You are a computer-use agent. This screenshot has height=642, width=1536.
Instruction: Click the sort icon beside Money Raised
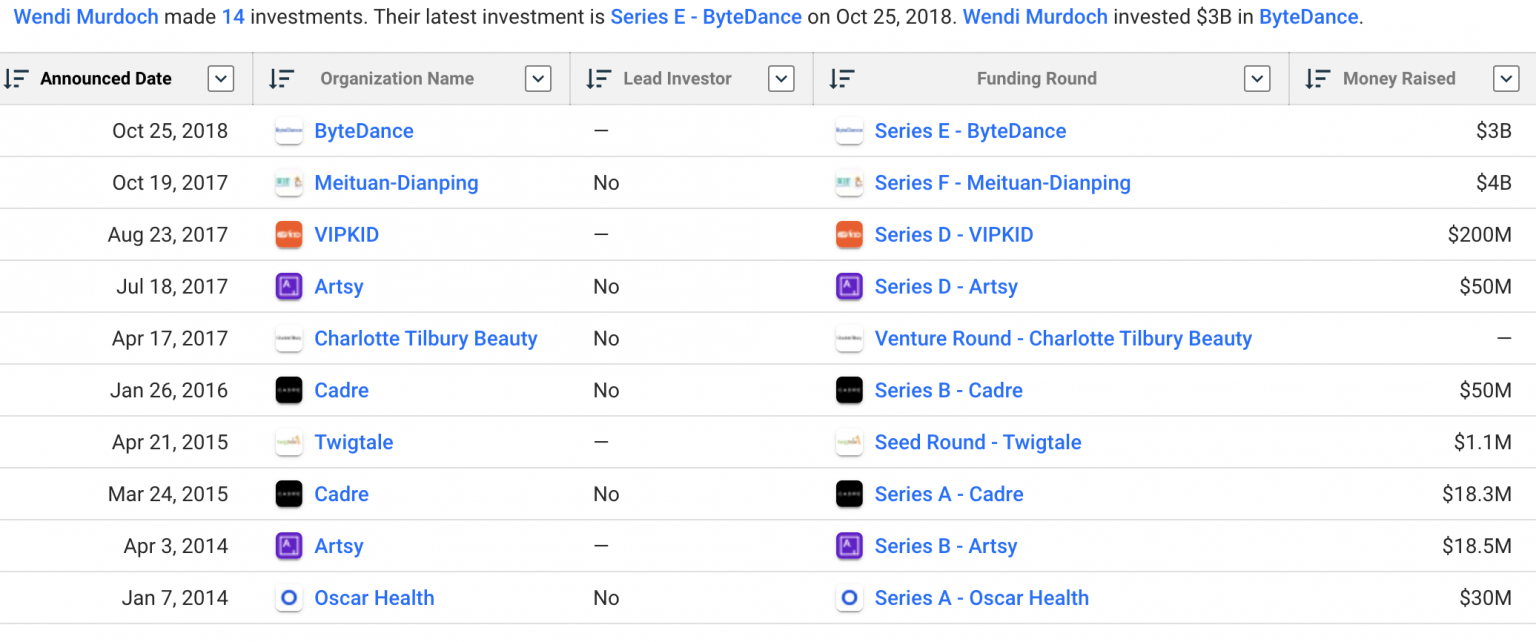(1317, 79)
